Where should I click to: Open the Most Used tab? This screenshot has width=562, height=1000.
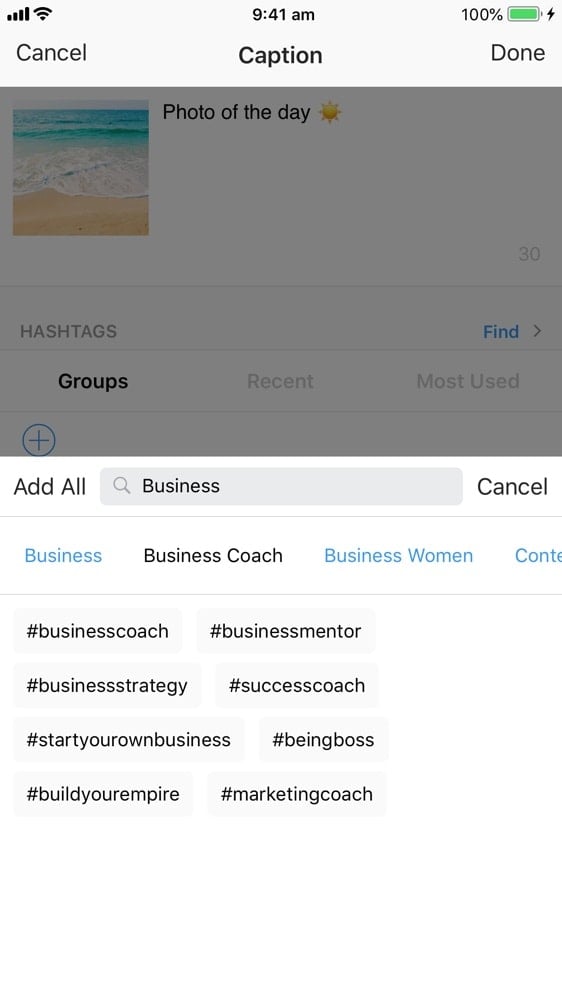point(468,381)
